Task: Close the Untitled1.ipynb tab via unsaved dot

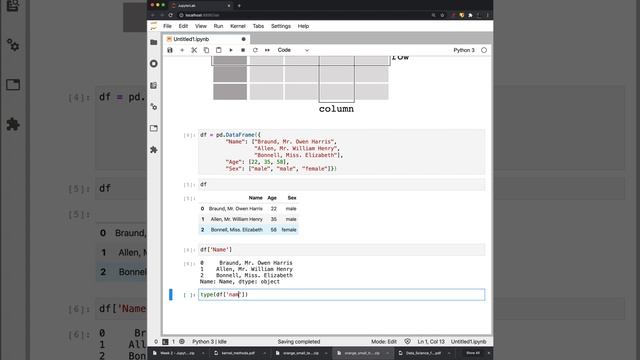Action: coord(244,39)
